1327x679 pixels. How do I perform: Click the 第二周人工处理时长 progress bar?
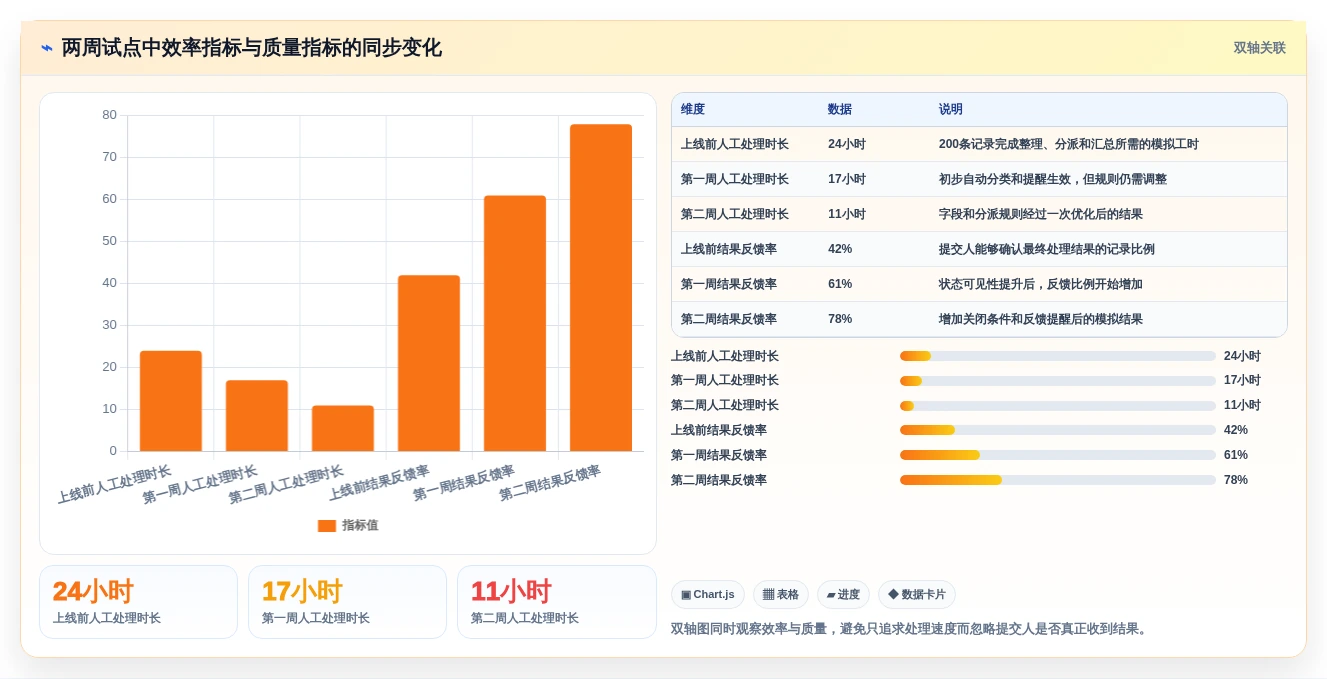1058,406
